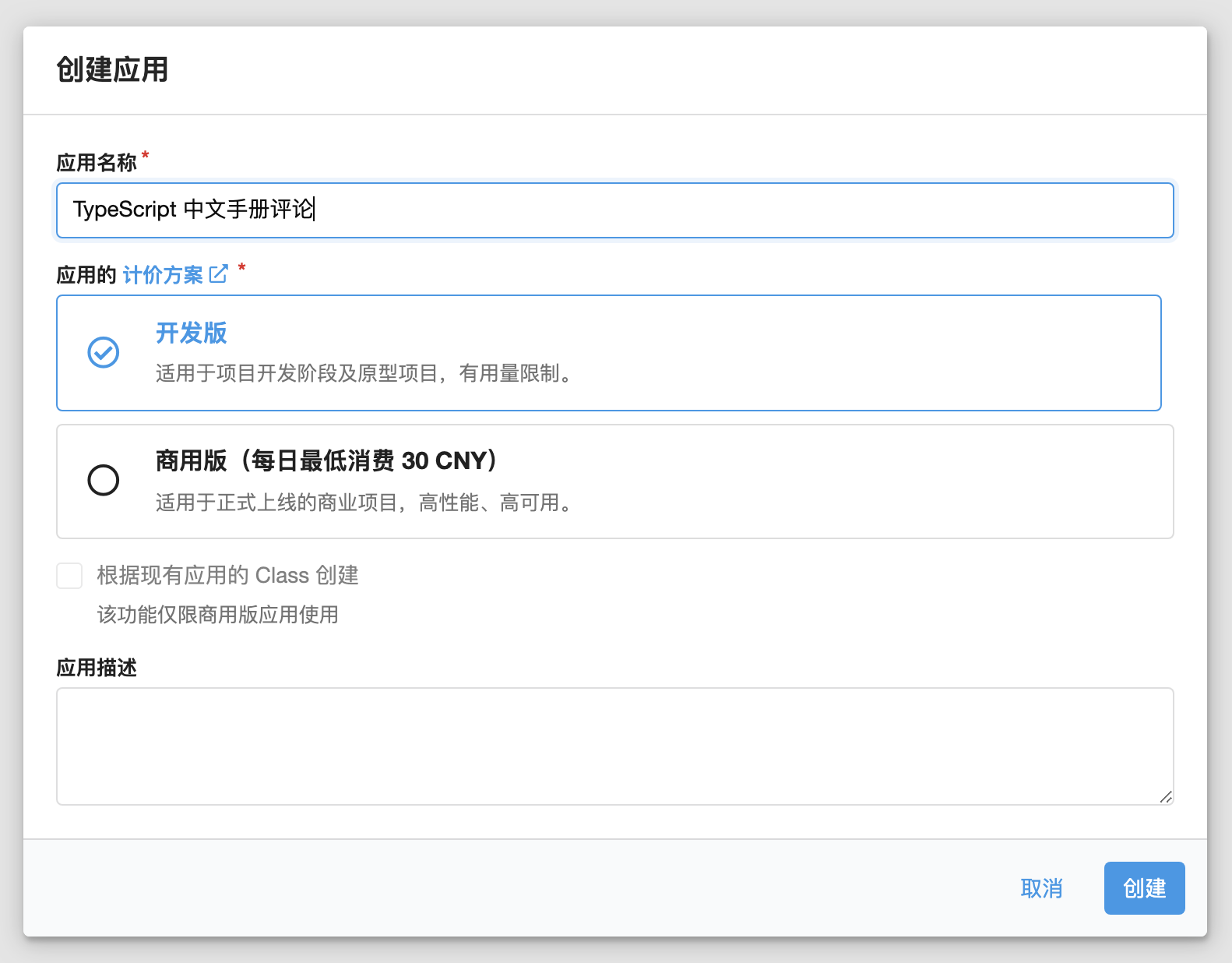Click the 开发版 plan title
This screenshot has height=963, width=1232.
tap(191, 333)
